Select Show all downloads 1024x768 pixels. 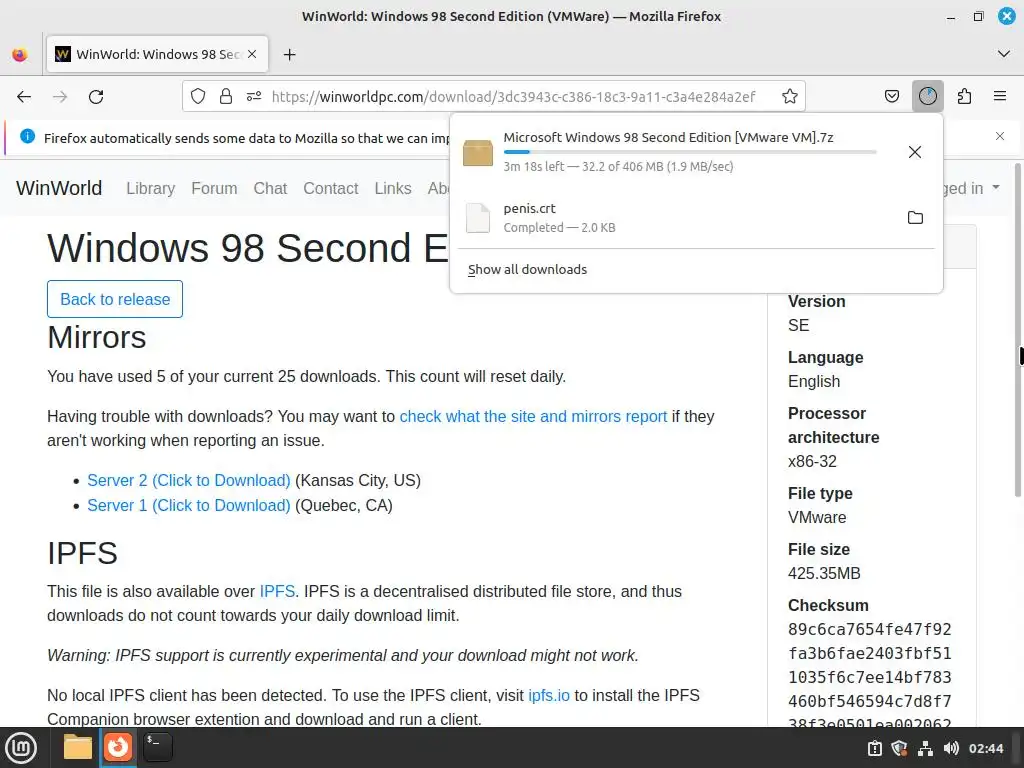(528, 270)
